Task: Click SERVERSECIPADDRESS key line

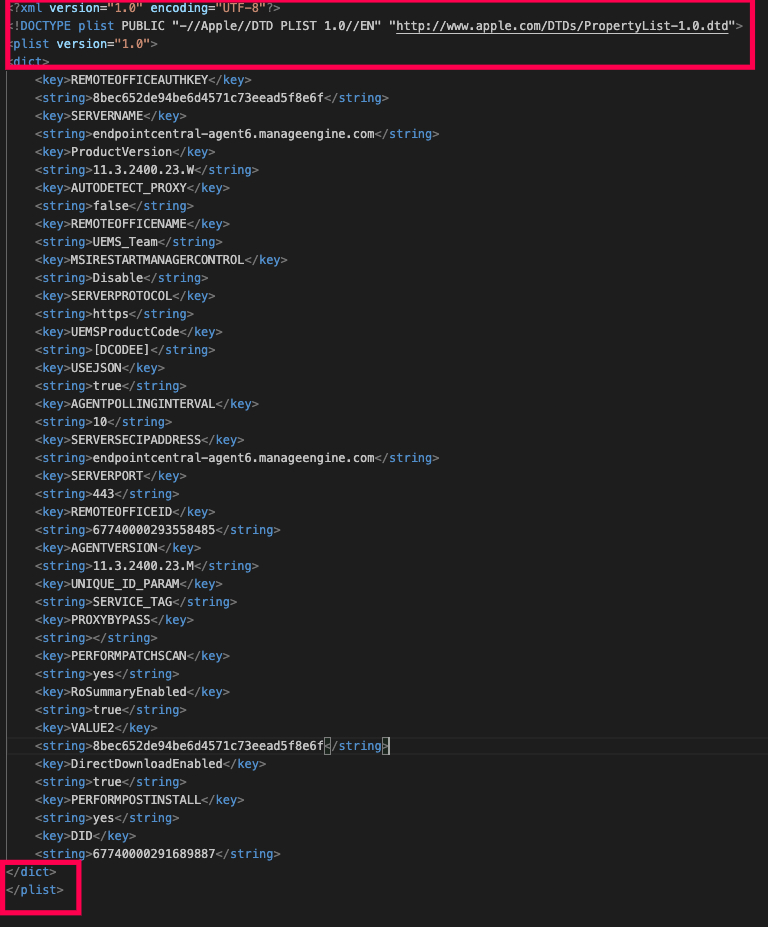Action: [x=140, y=440]
